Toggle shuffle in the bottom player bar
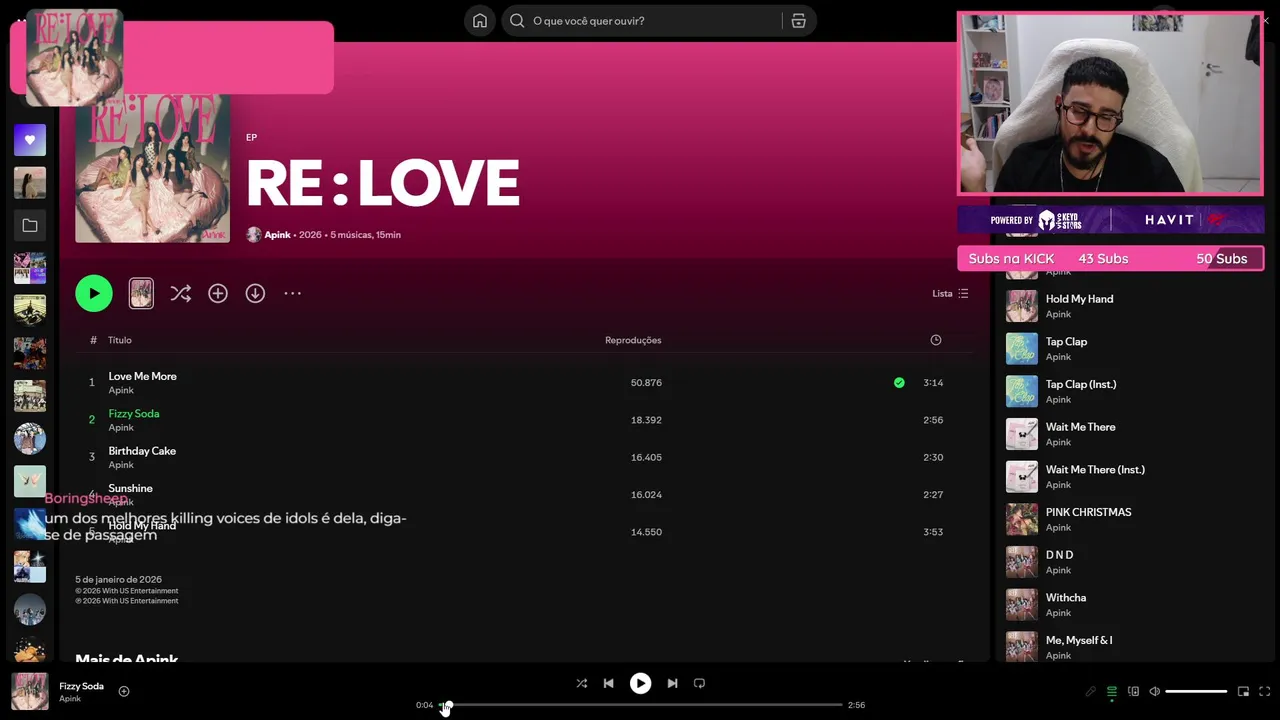This screenshot has width=1280, height=720. (x=581, y=683)
